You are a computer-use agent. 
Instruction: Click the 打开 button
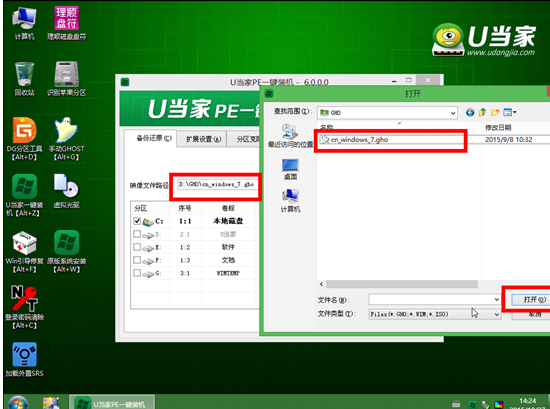[532, 300]
